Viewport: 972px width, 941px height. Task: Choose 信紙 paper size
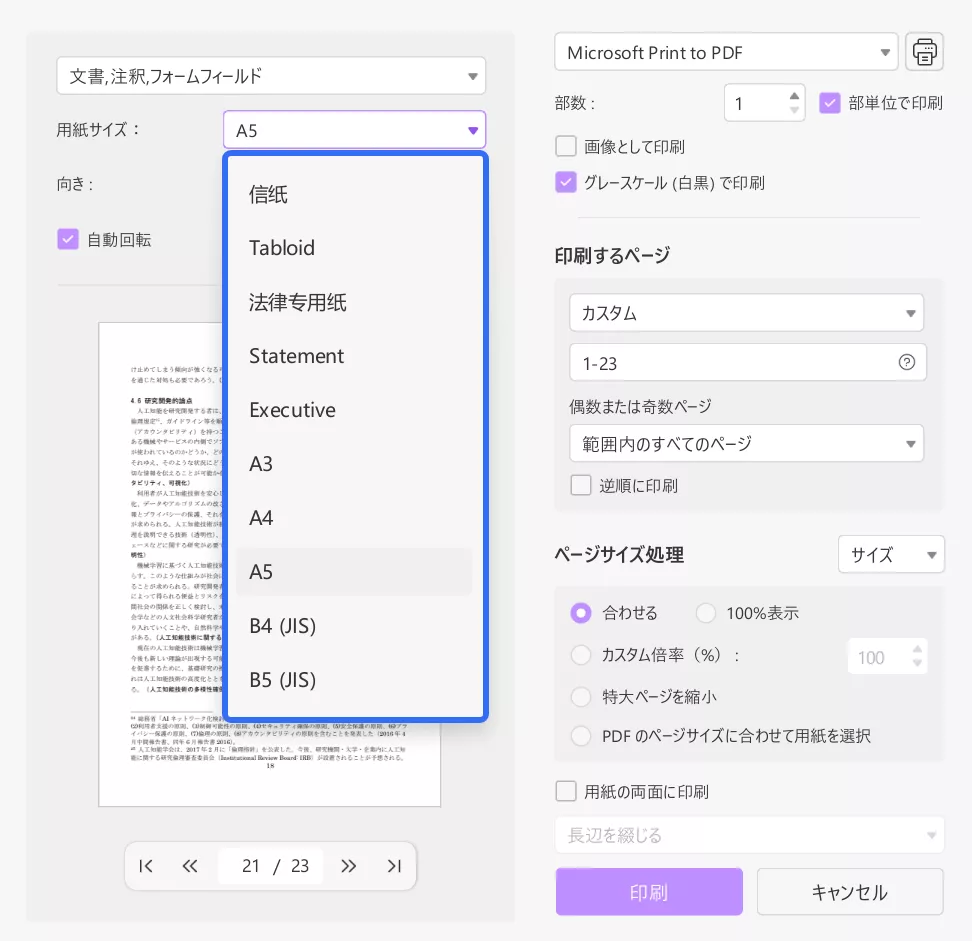355,194
